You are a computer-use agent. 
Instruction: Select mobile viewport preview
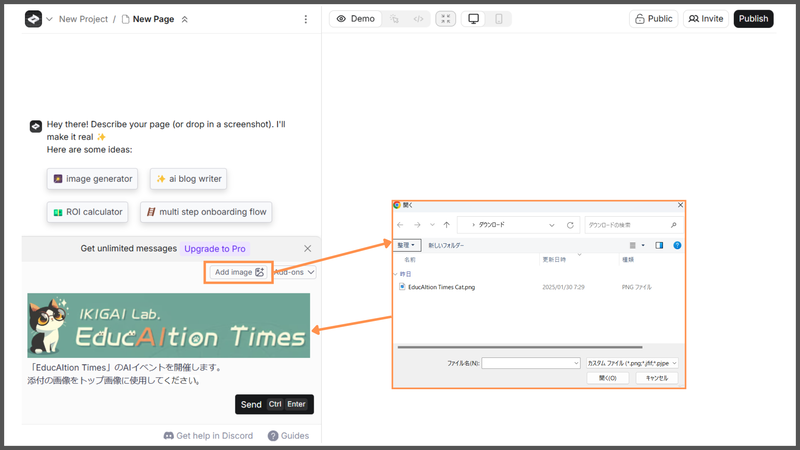click(498, 19)
